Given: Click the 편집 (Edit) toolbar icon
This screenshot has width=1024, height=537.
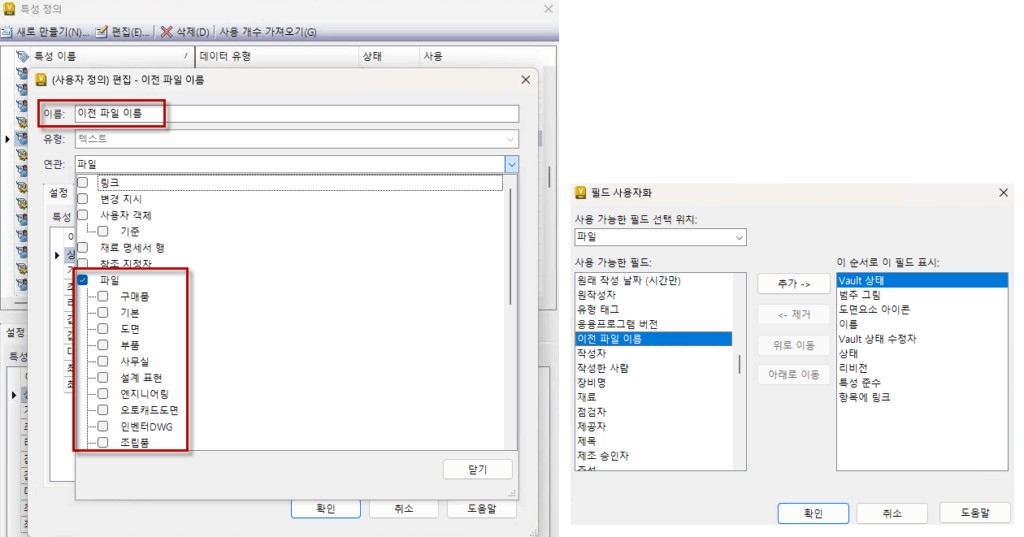Looking at the screenshot, I should 101,32.
